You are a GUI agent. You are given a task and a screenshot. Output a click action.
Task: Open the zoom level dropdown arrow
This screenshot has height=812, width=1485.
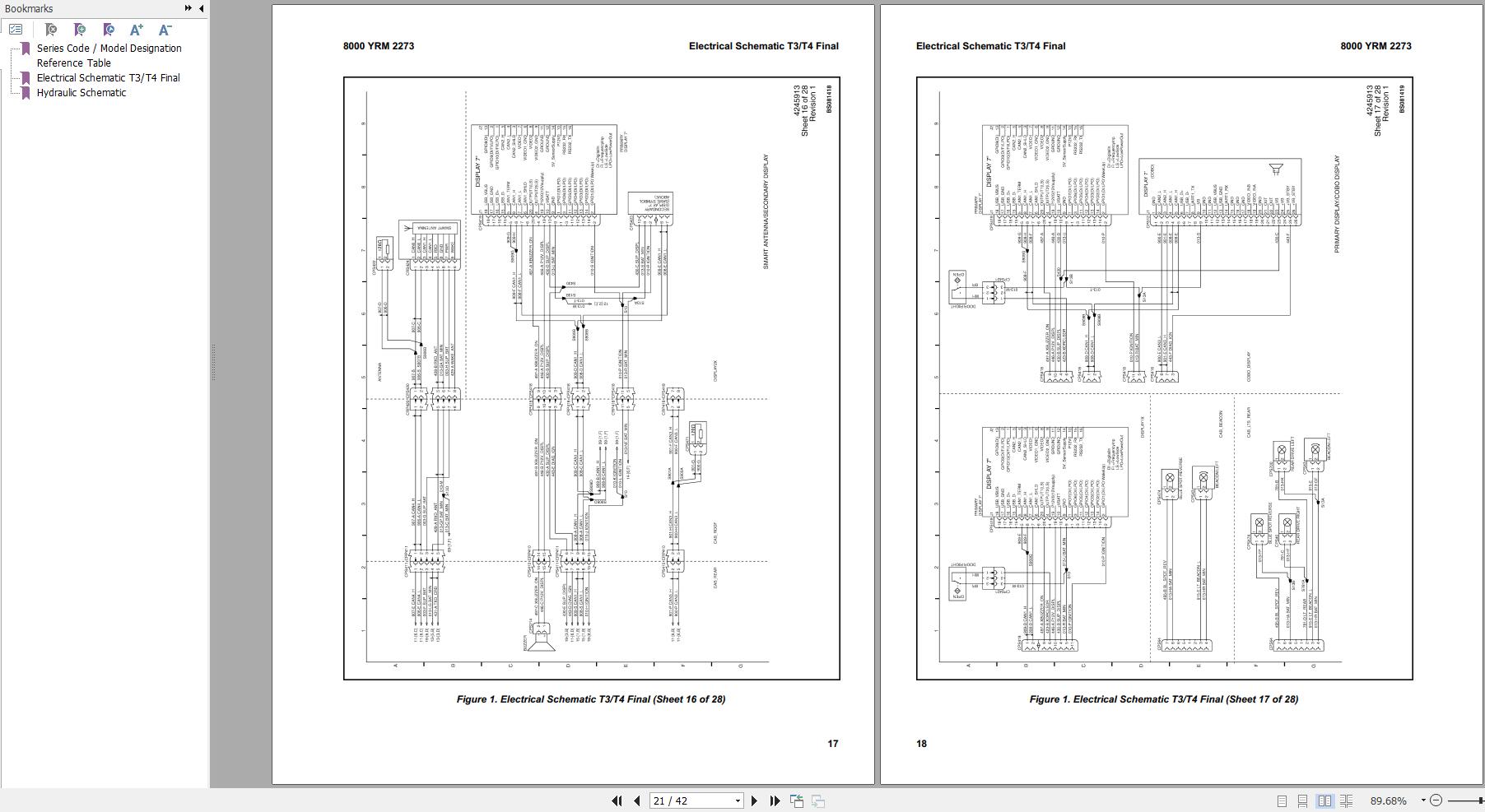(1422, 800)
